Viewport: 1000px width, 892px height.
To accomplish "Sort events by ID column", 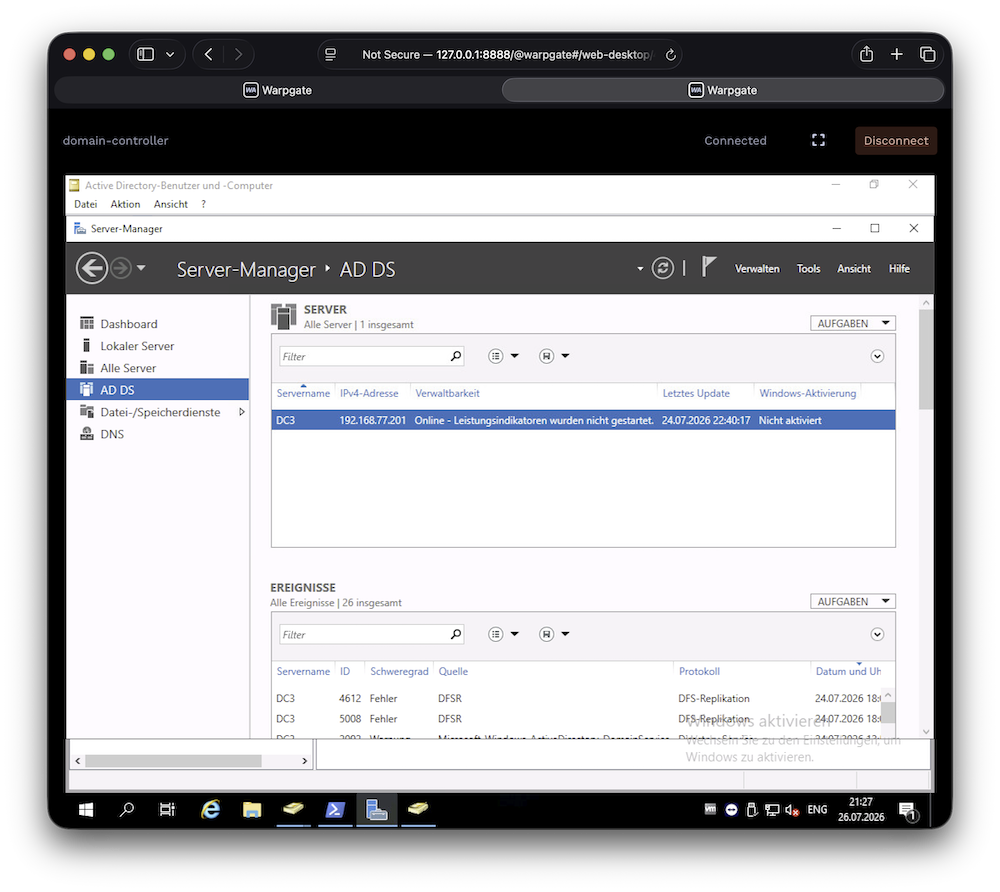I will pos(345,671).
